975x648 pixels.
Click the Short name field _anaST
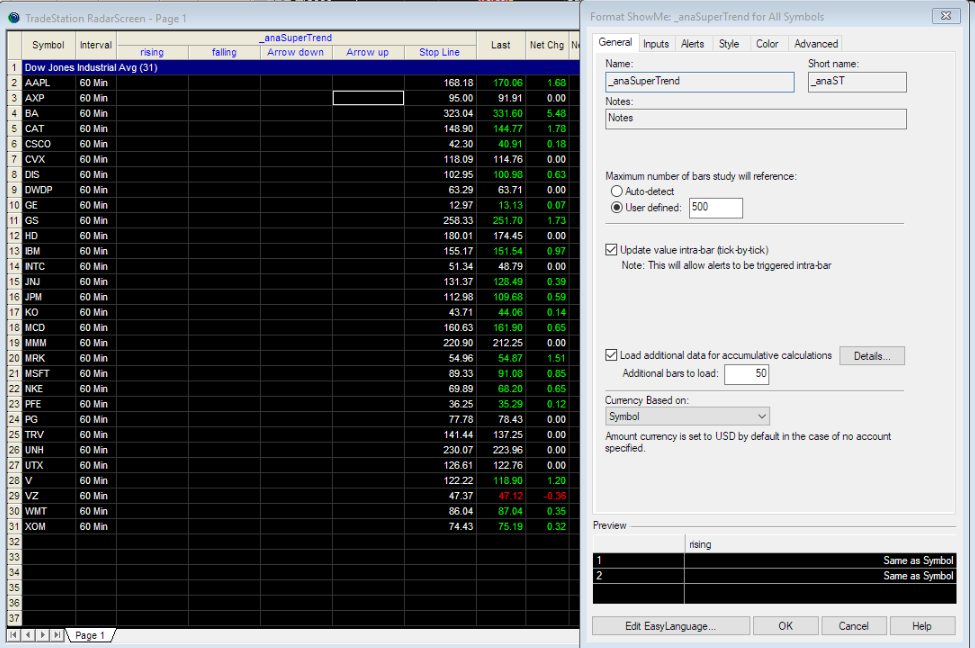coord(857,81)
